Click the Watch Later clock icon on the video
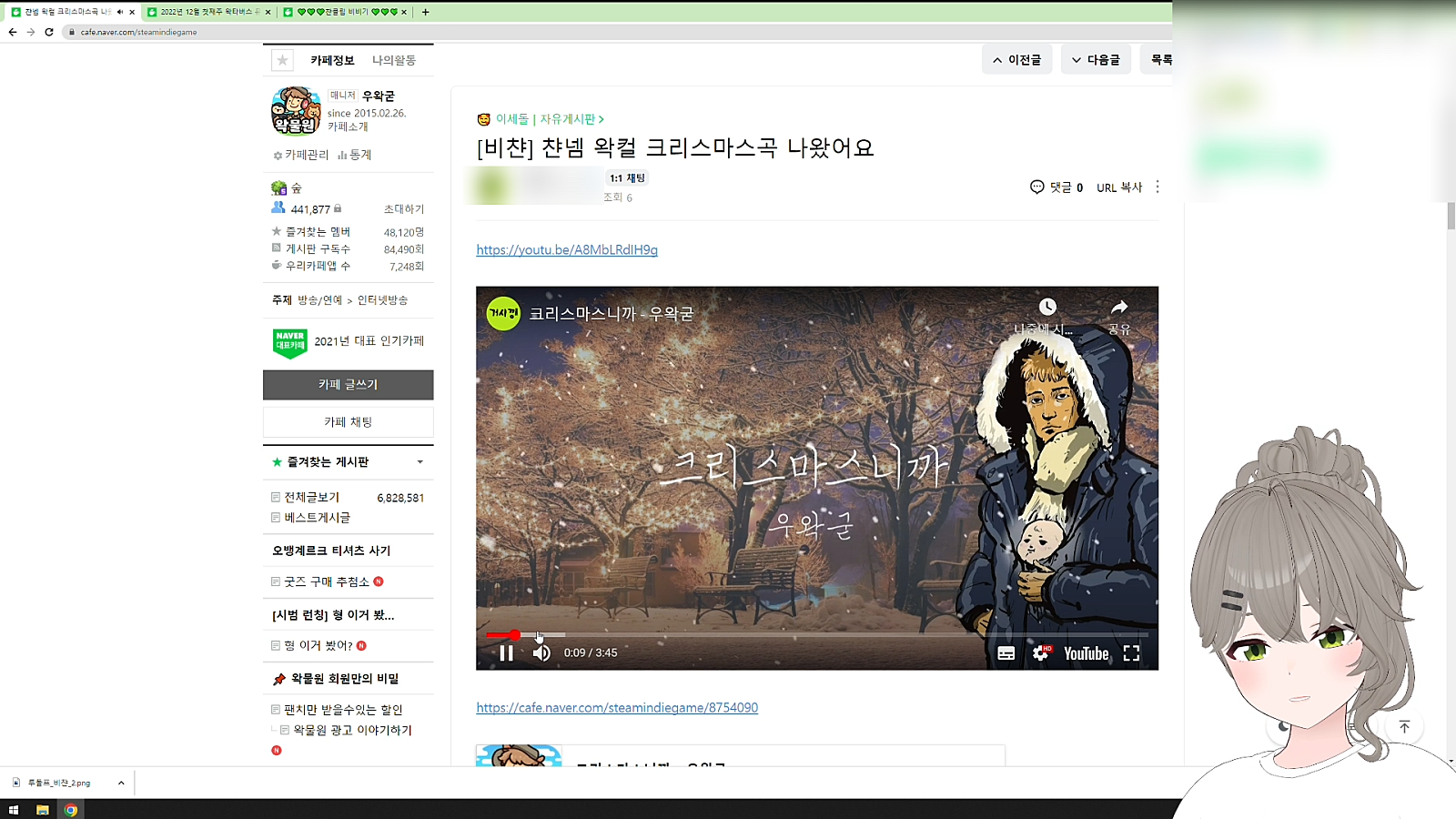Image resolution: width=1456 pixels, height=819 pixels. pos(1047,308)
